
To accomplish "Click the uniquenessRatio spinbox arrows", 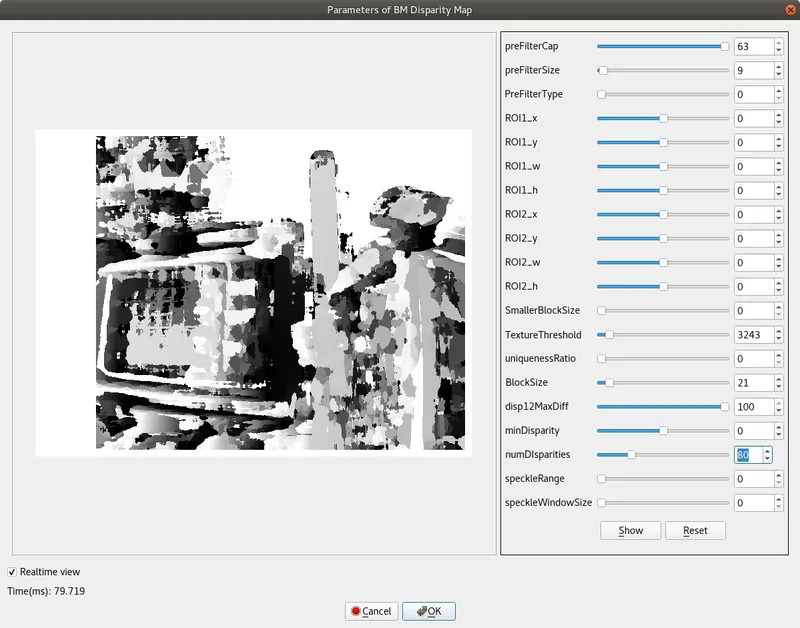I will [779, 359].
